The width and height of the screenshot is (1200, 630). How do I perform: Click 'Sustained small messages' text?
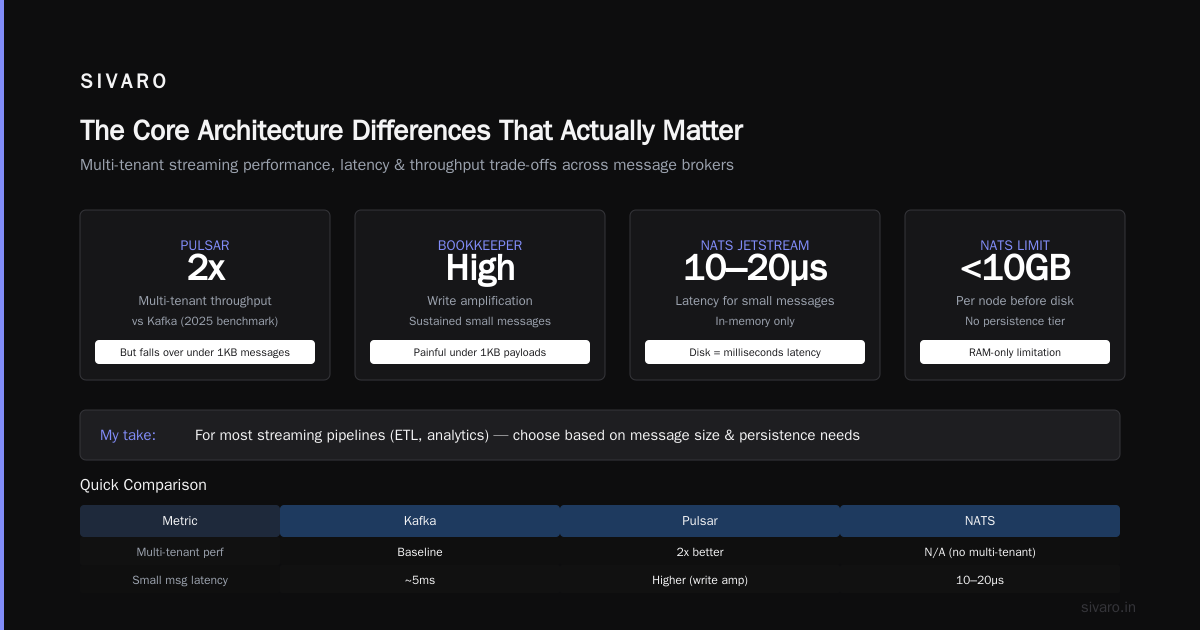click(480, 321)
